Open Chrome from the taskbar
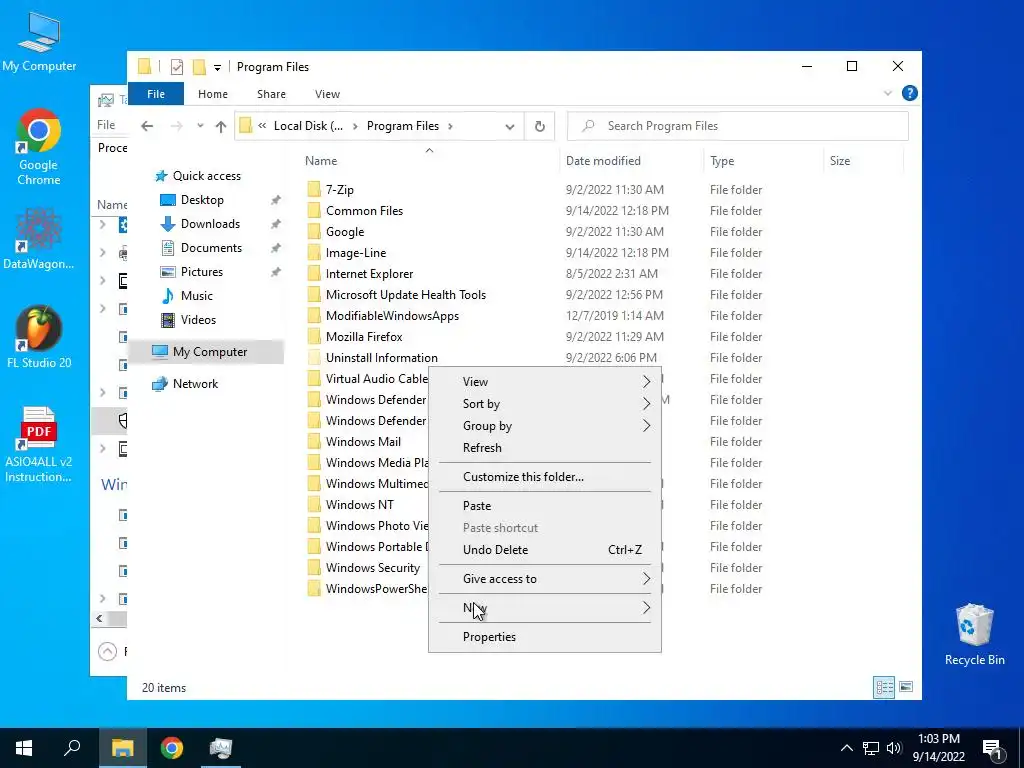This screenshot has width=1024, height=768. (x=172, y=748)
